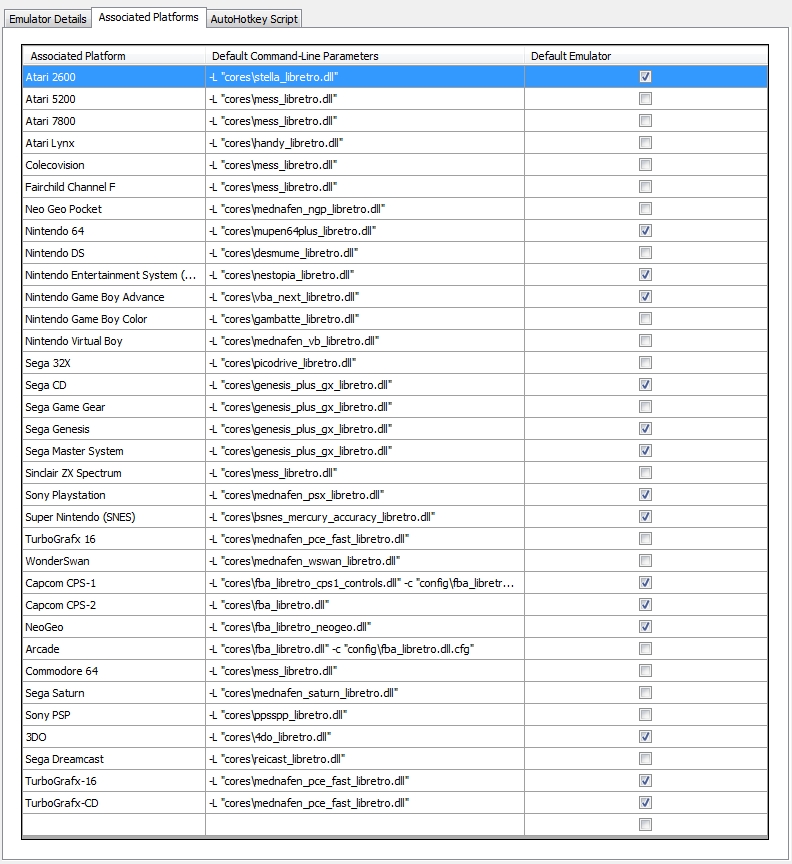Edit nestopia_libretro.dll parameter cell
This screenshot has height=864, width=792.
[x=365, y=274]
